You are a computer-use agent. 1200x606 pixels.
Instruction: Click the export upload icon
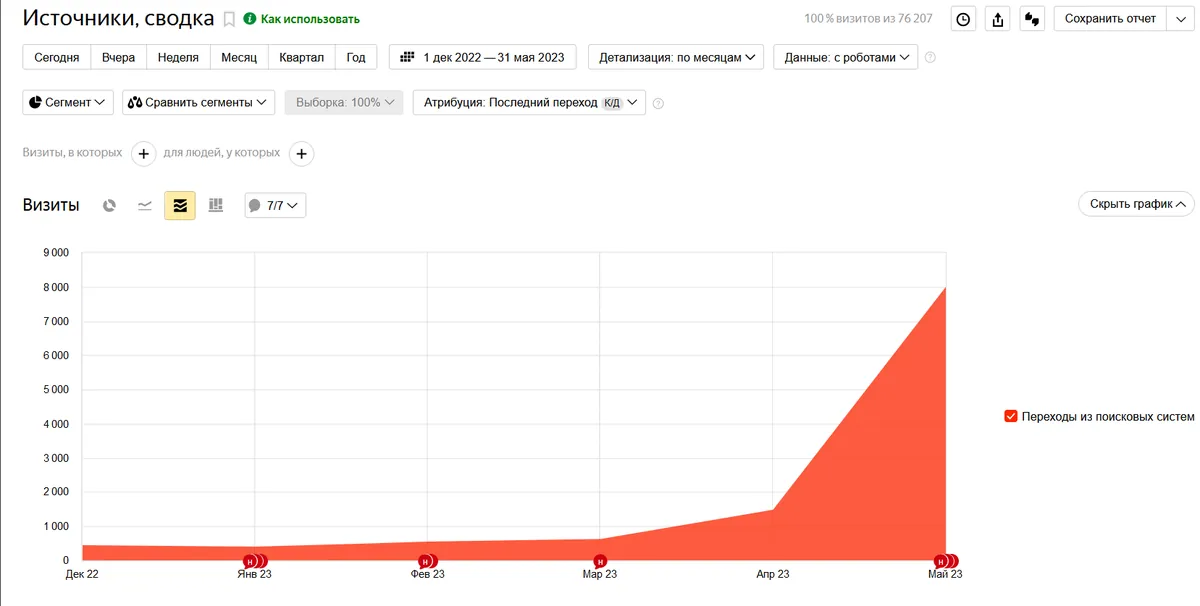click(997, 19)
